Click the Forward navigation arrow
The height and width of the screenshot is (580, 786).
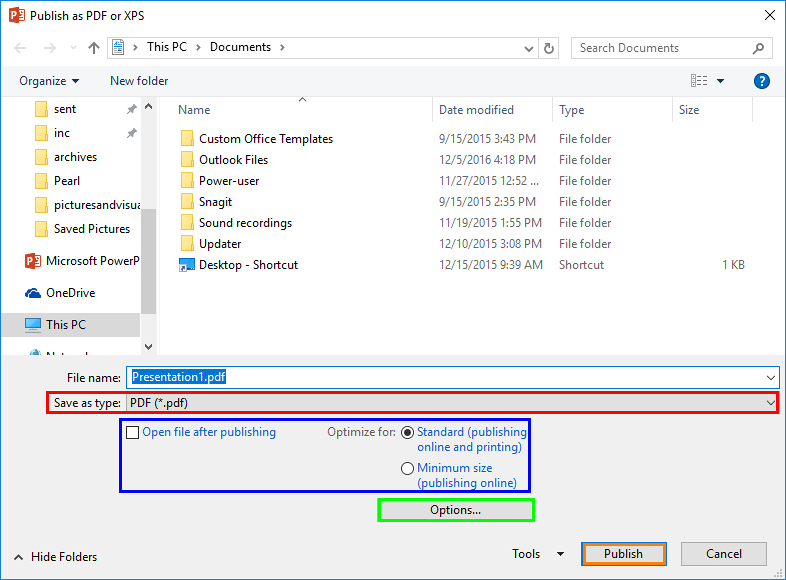[x=50, y=48]
